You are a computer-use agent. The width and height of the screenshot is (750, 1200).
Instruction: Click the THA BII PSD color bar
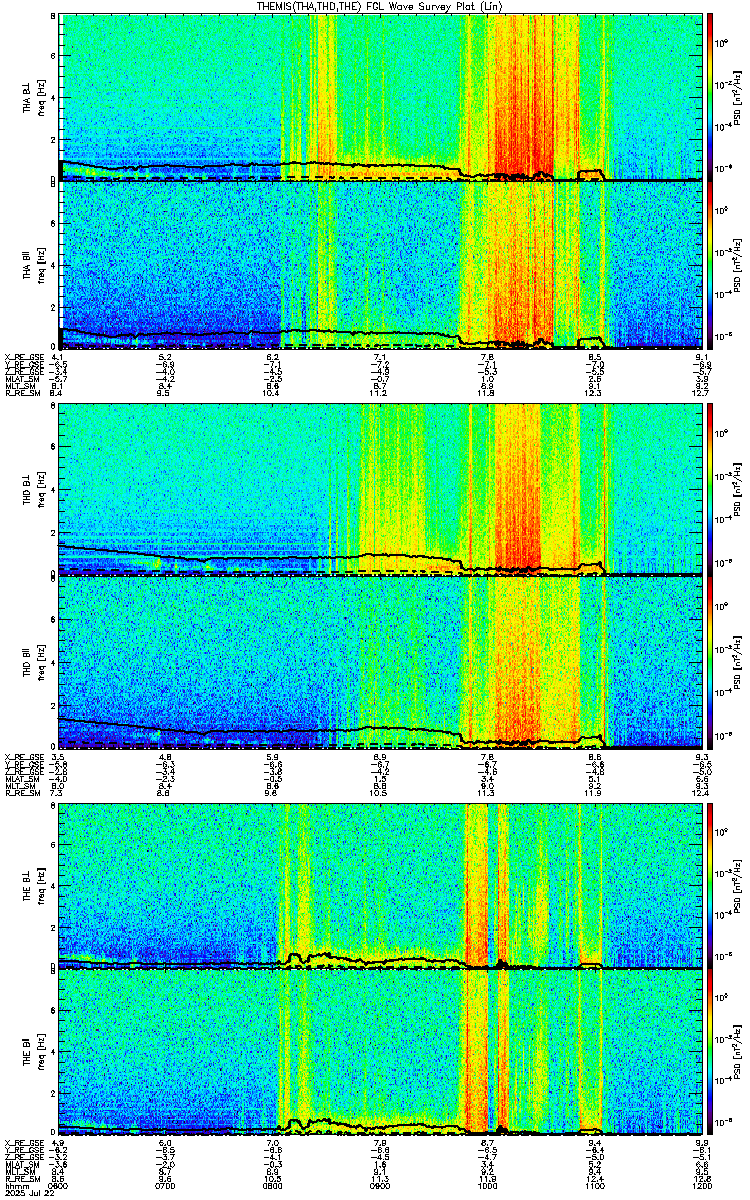[x=711, y=265]
